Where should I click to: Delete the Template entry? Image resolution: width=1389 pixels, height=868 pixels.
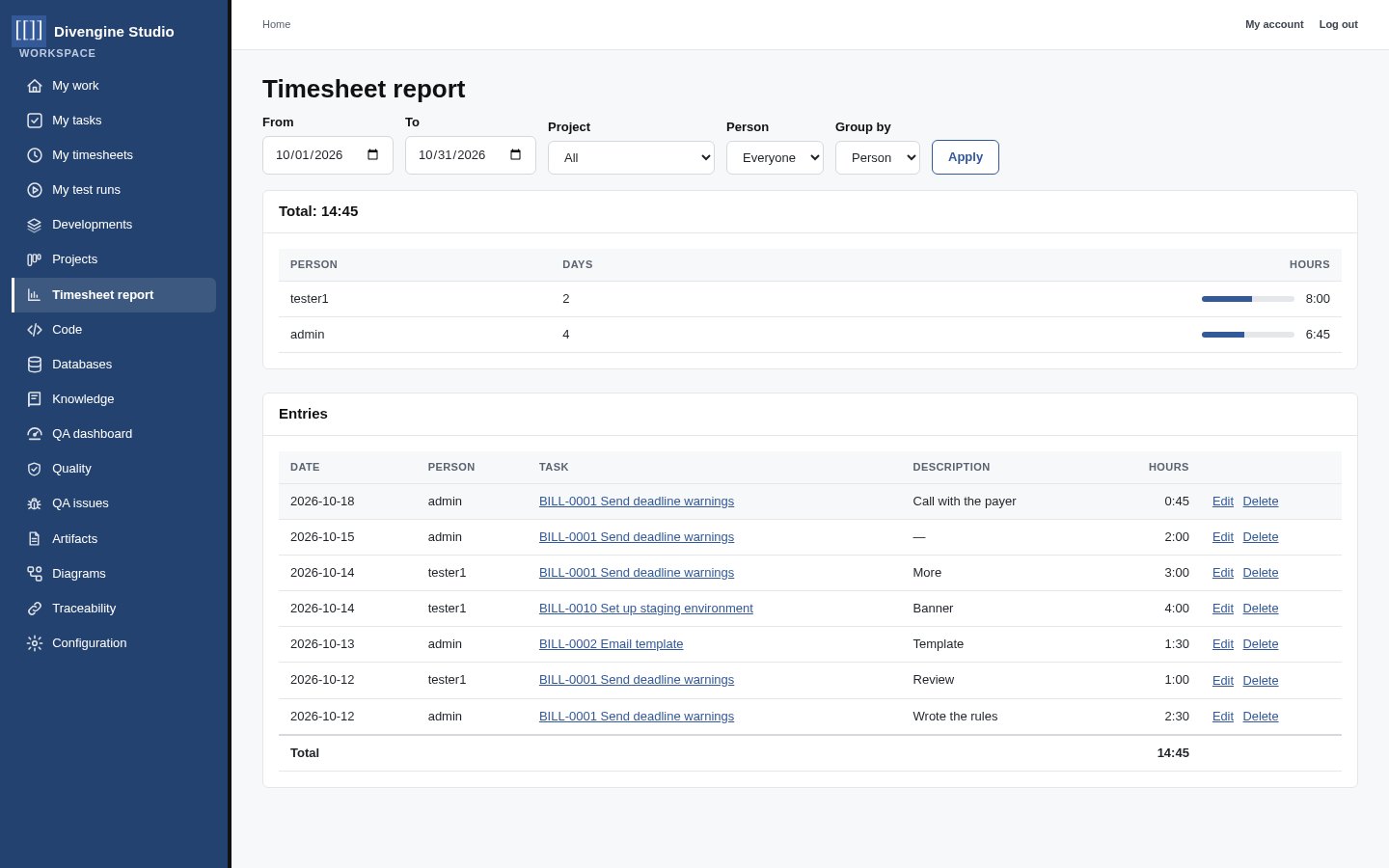pyautogui.click(x=1261, y=644)
